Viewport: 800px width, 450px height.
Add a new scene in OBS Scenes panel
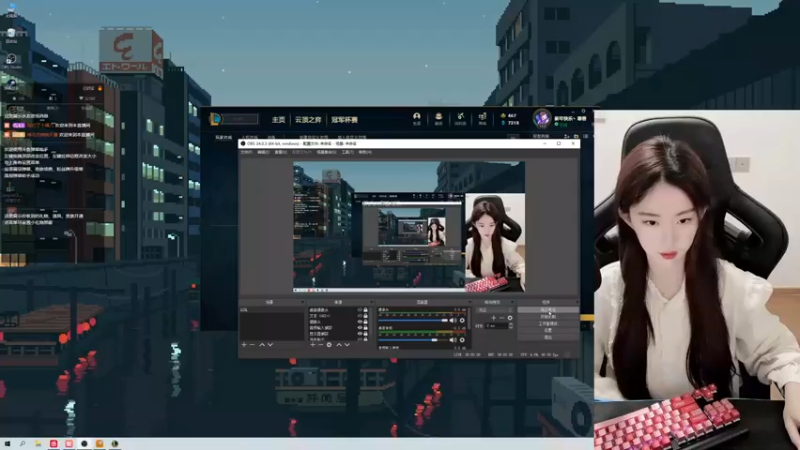[x=243, y=344]
